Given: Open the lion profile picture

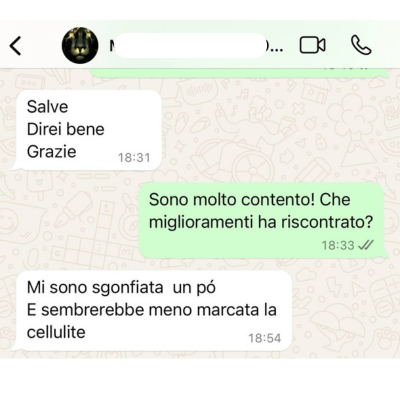Looking at the screenshot, I should pos(80,45).
